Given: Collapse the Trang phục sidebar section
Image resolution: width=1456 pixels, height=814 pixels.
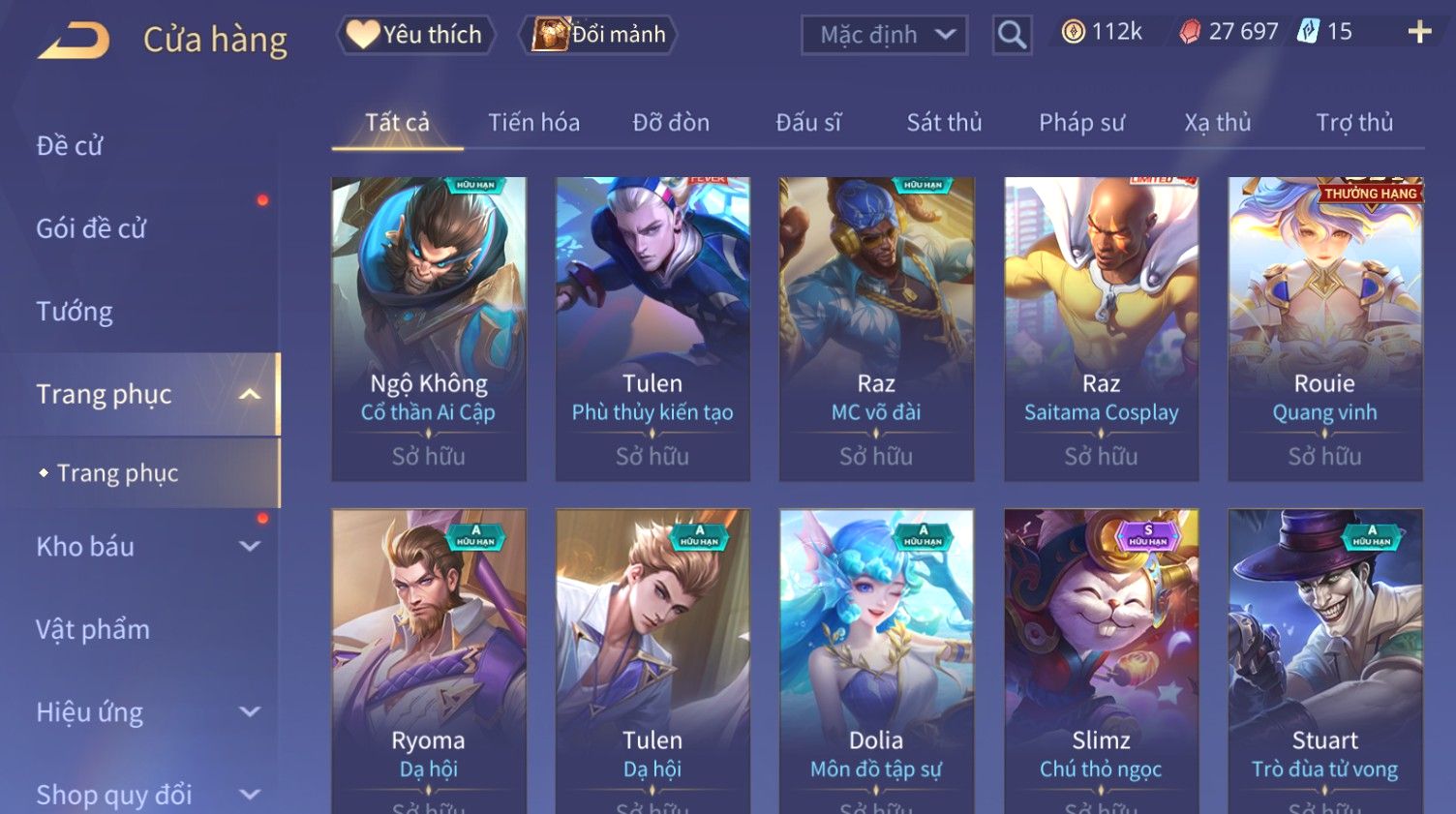Looking at the screenshot, I should tap(250, 394).
